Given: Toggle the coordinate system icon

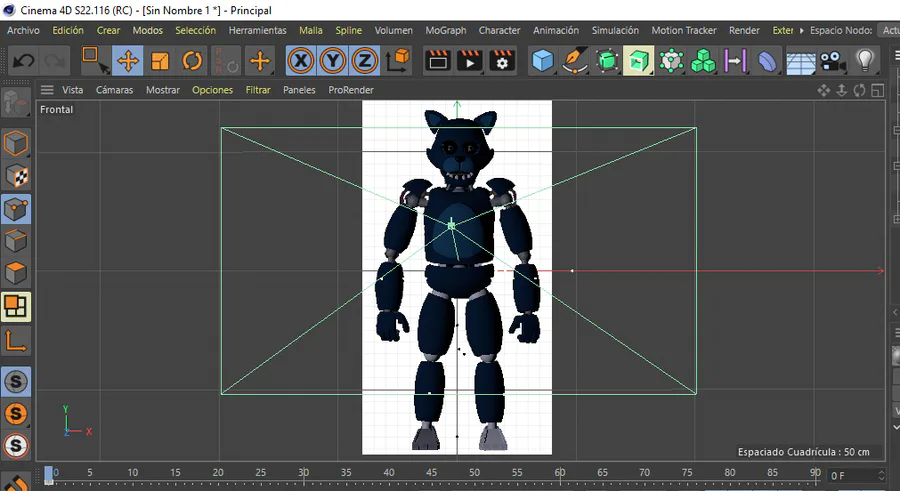Looking at the screenshot, I should (x=397, y=61).
